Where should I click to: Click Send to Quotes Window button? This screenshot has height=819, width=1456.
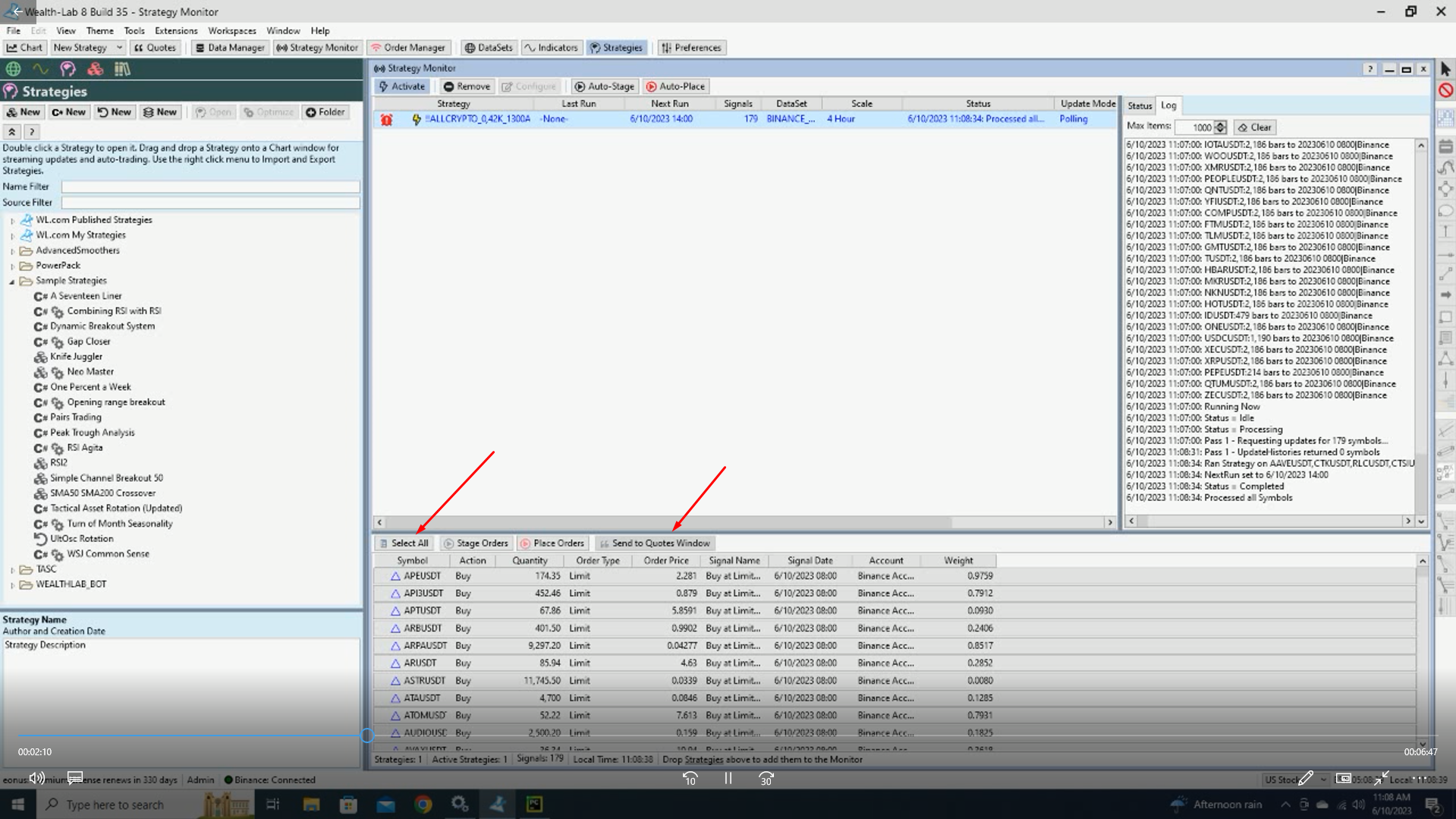(x=654, y=543)
